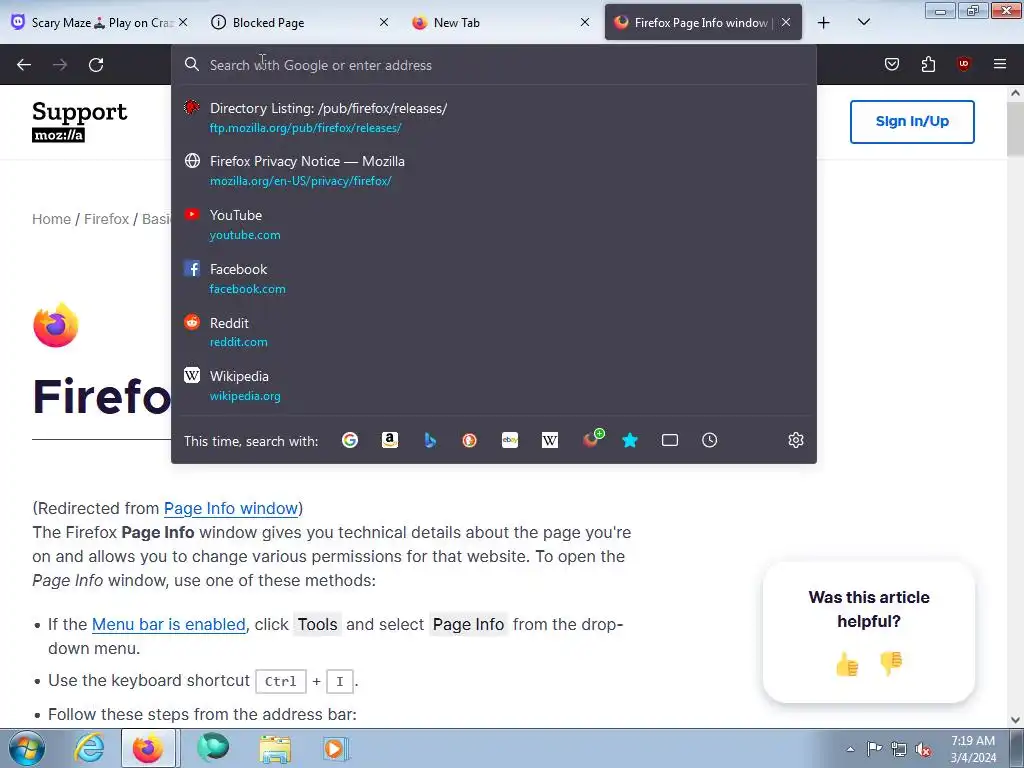Search this time with Amazon

point(390,441)
